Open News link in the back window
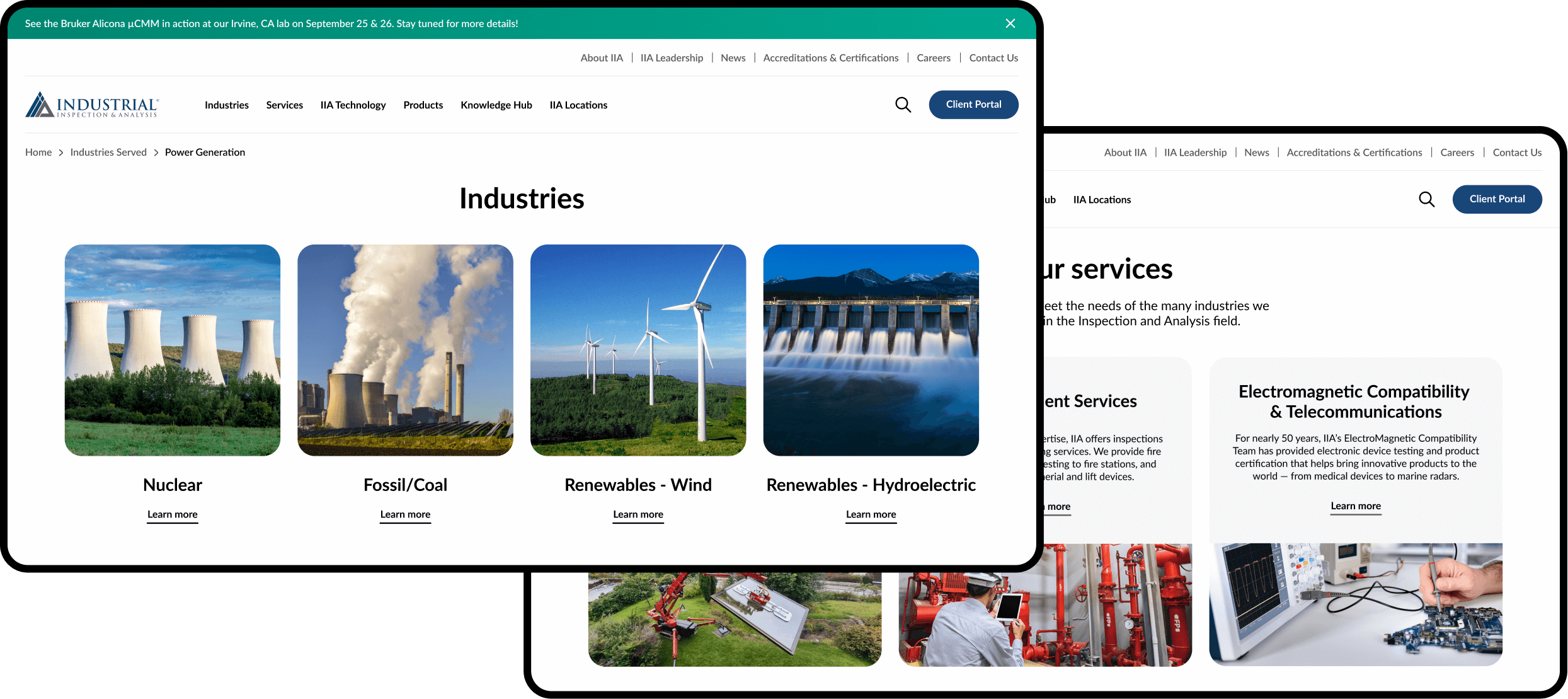 1257,153
